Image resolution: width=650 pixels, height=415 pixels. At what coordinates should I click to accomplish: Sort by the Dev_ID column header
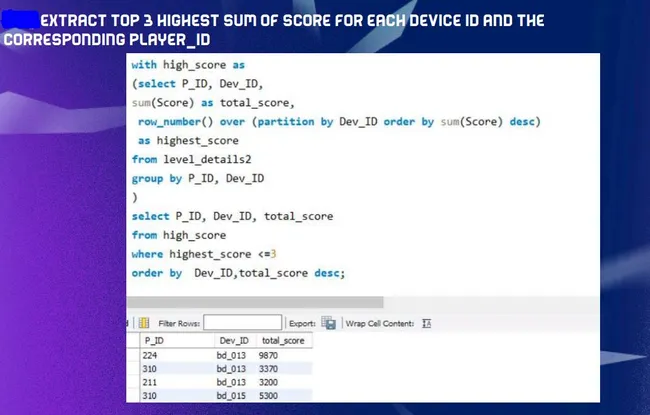tap(235, 340)
